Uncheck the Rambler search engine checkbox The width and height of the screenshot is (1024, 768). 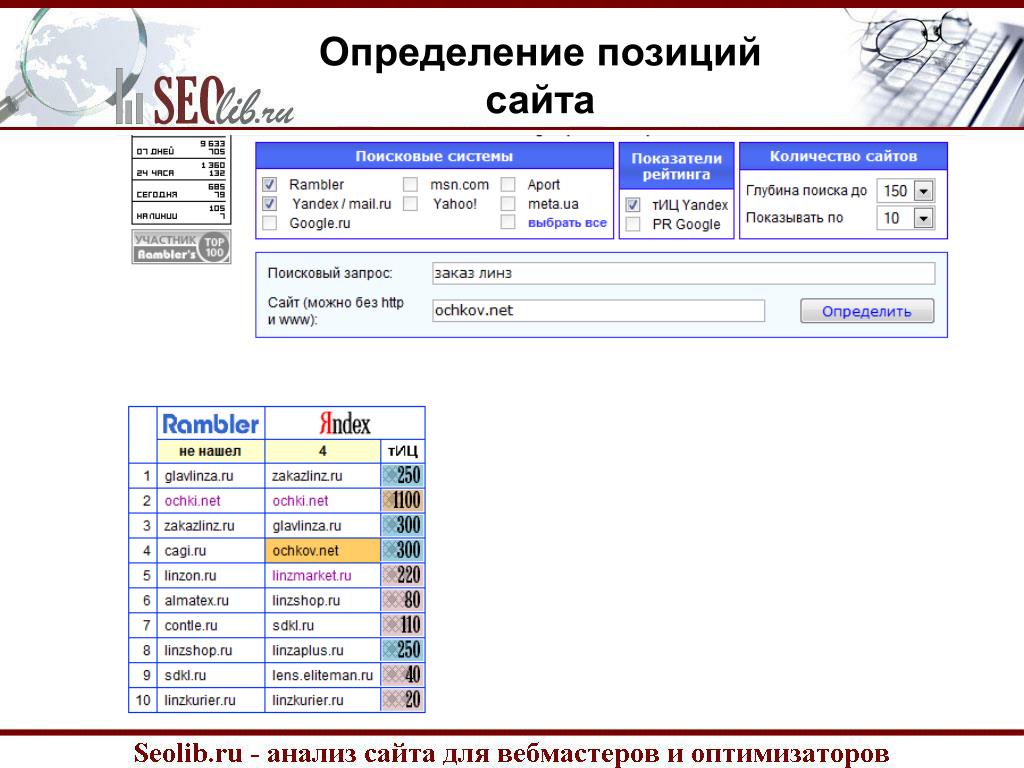pyautogui.click(x=269, y=185)
